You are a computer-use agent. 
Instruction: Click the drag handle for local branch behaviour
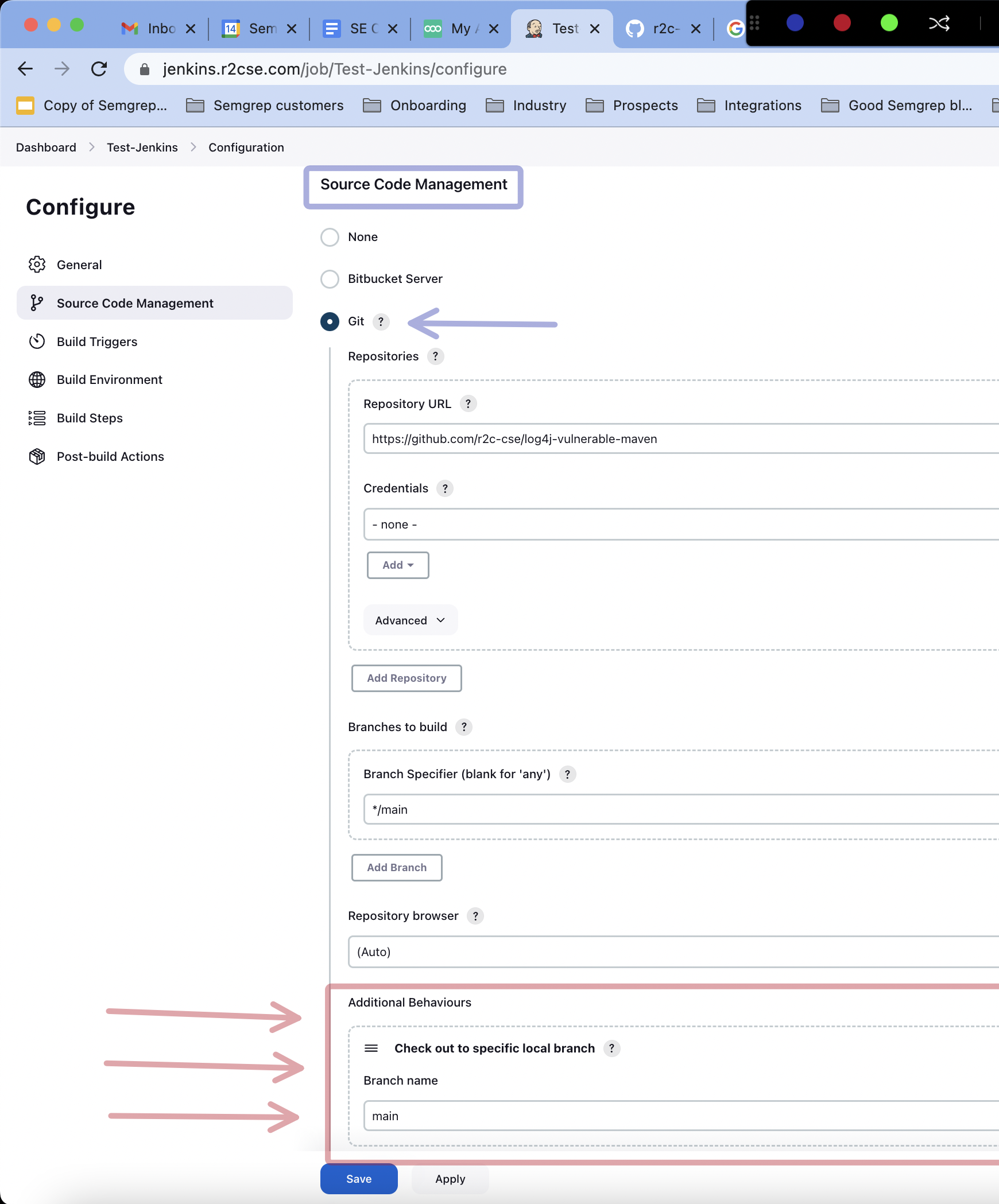(x=371, y=1048)
